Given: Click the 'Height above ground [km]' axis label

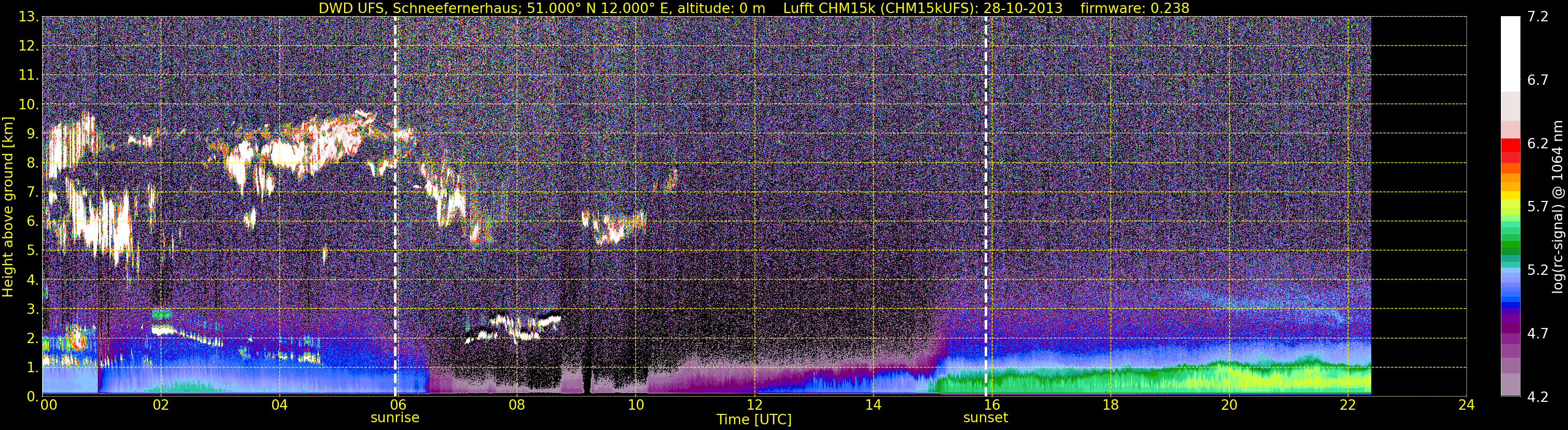Looking at the screenshot, I should (8, 207).
